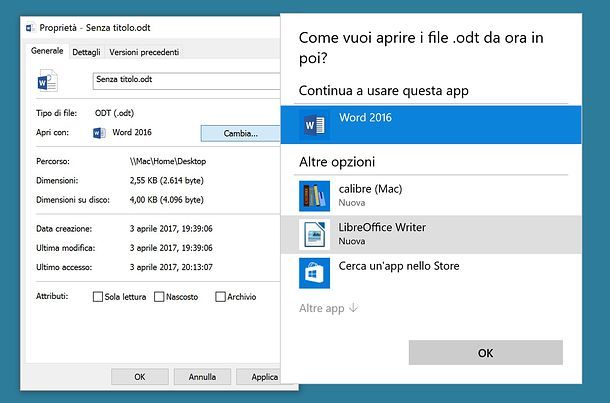Viewport: 610px width, 403px height.
Task: Enable the Sola lettura checkbox
Action: click(x=98, y=297)
